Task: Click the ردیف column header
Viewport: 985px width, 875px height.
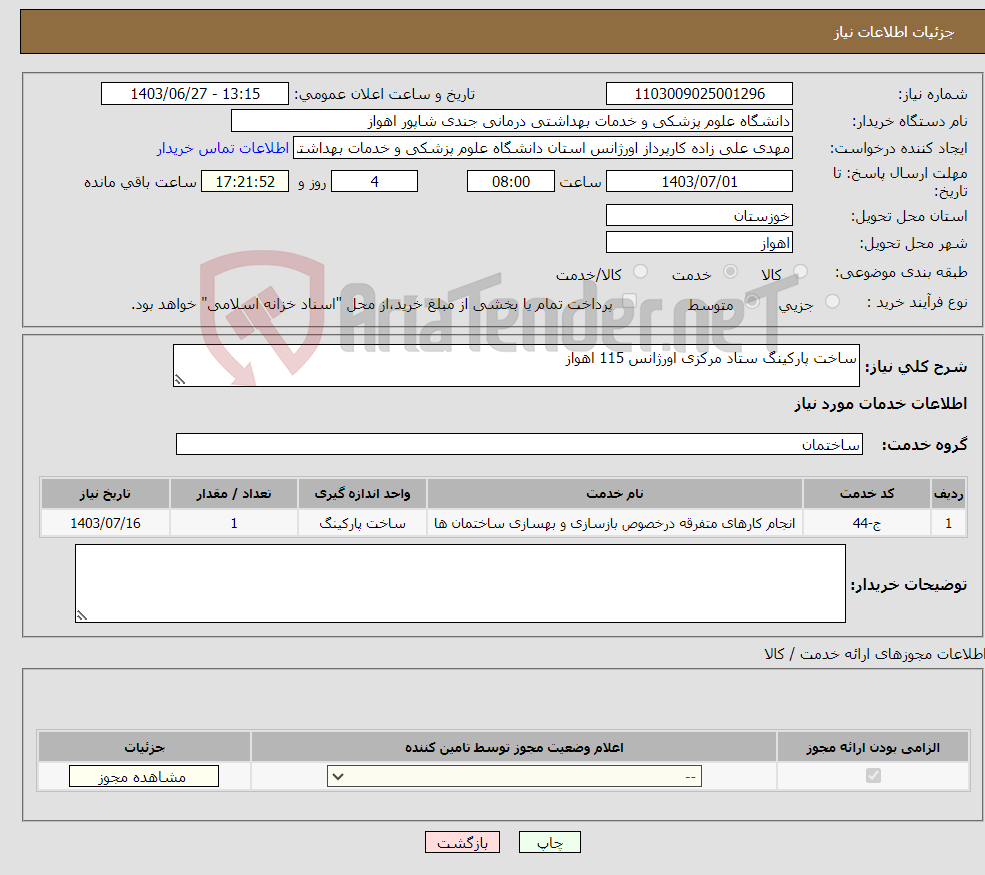Action: [x=948, y=494]
